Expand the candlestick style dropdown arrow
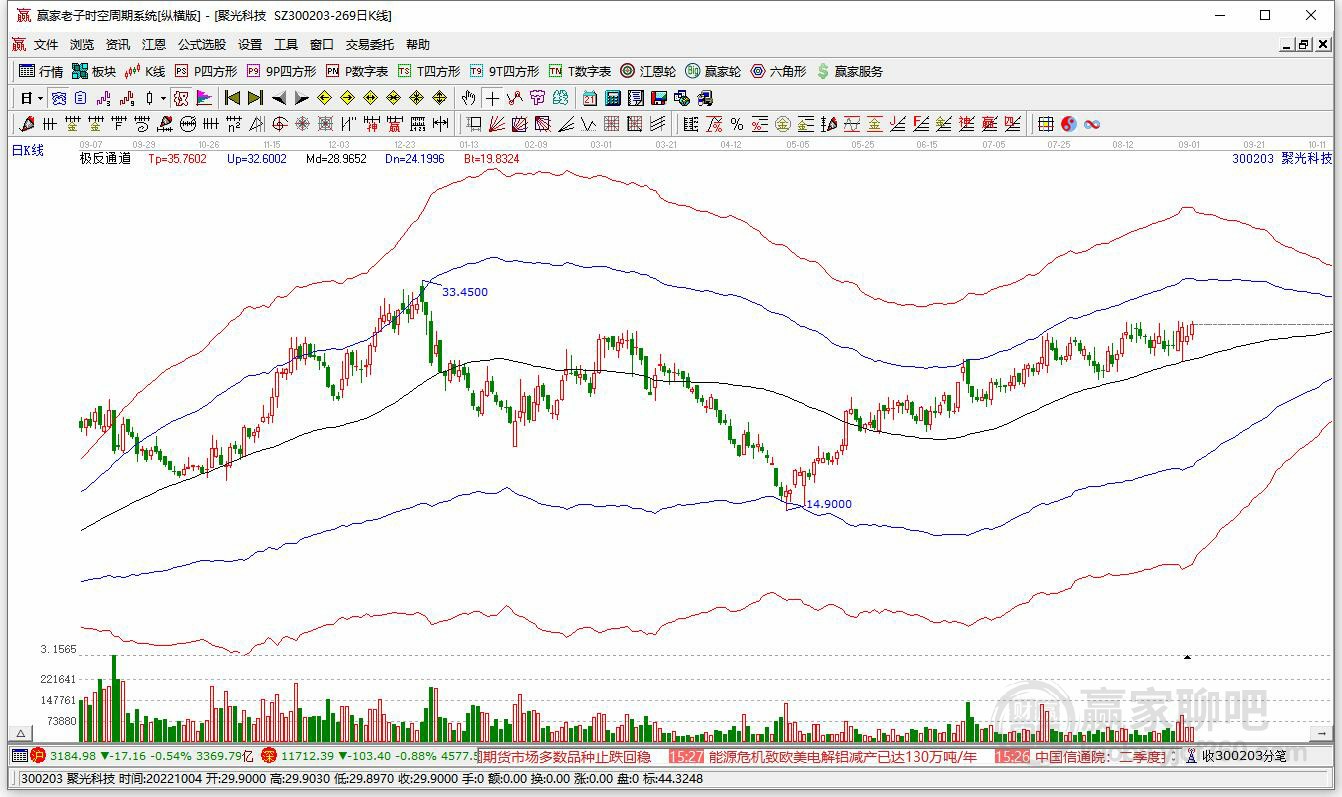The width and height of the screenshot is (1342, 797). coord(163,98)
